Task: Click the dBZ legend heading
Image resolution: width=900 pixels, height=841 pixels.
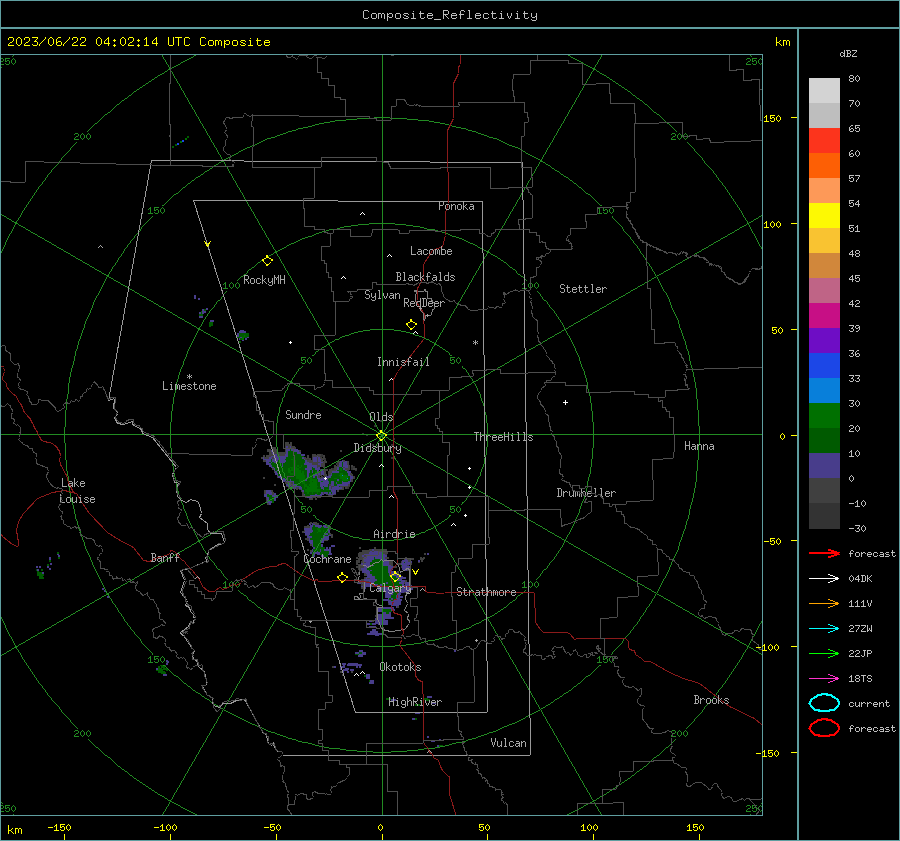Action: (848, 53)
